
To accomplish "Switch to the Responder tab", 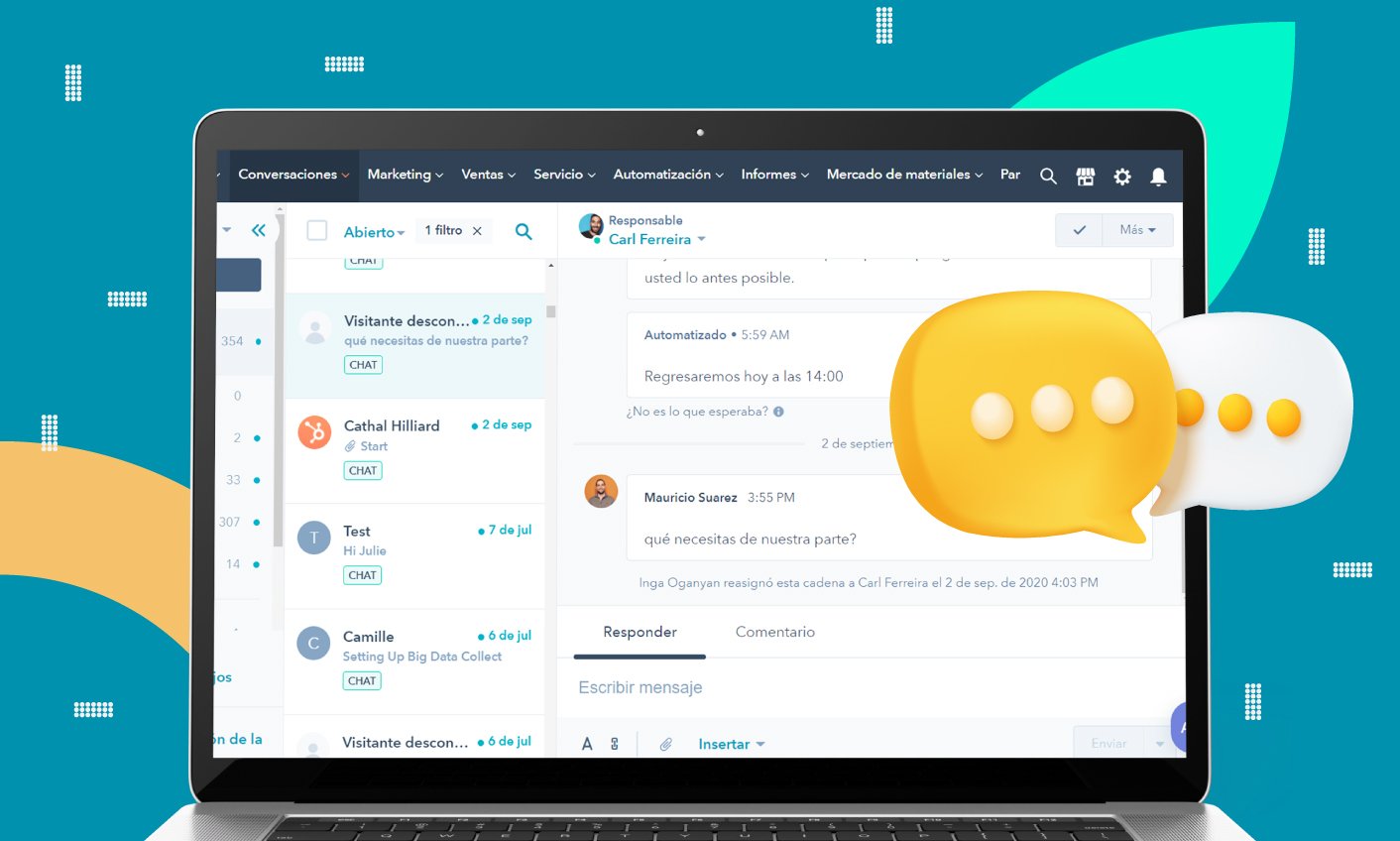I will point(640,633).
